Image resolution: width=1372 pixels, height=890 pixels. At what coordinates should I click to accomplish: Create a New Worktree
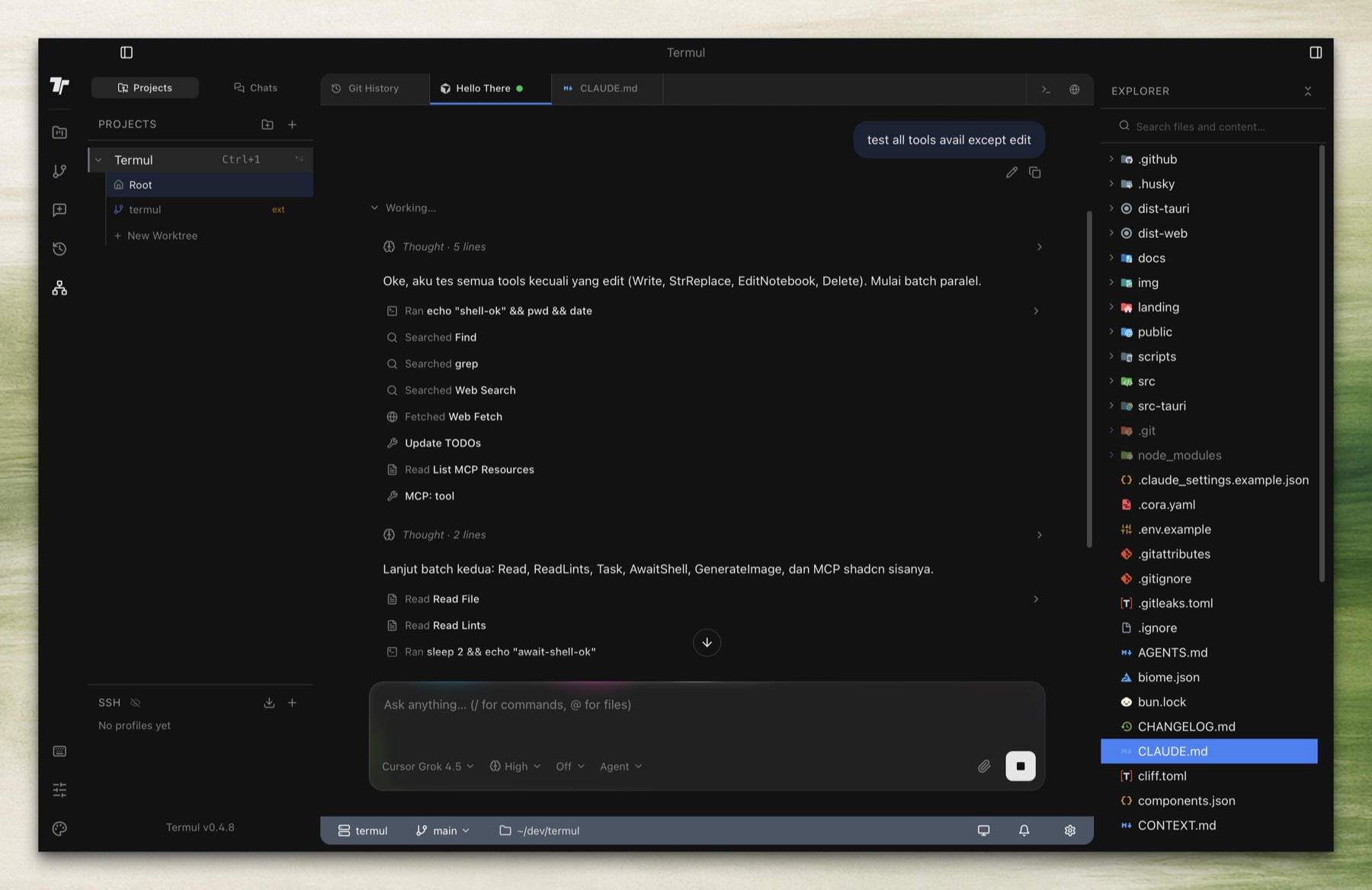155,236
